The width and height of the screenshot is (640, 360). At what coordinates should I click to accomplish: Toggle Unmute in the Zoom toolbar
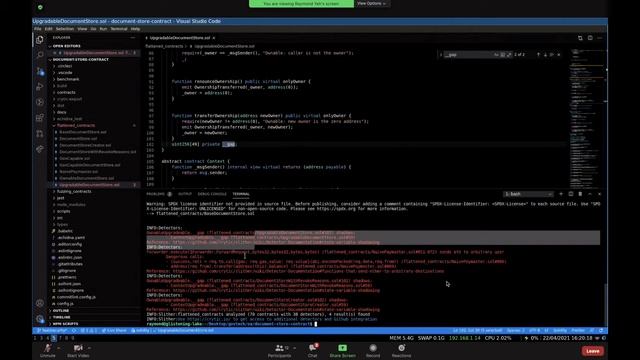tap(47, 350)
